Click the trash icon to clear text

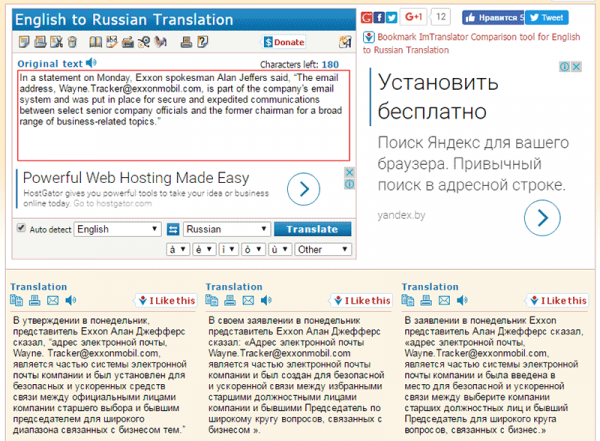pyautogui.click(x=72, y=42)
